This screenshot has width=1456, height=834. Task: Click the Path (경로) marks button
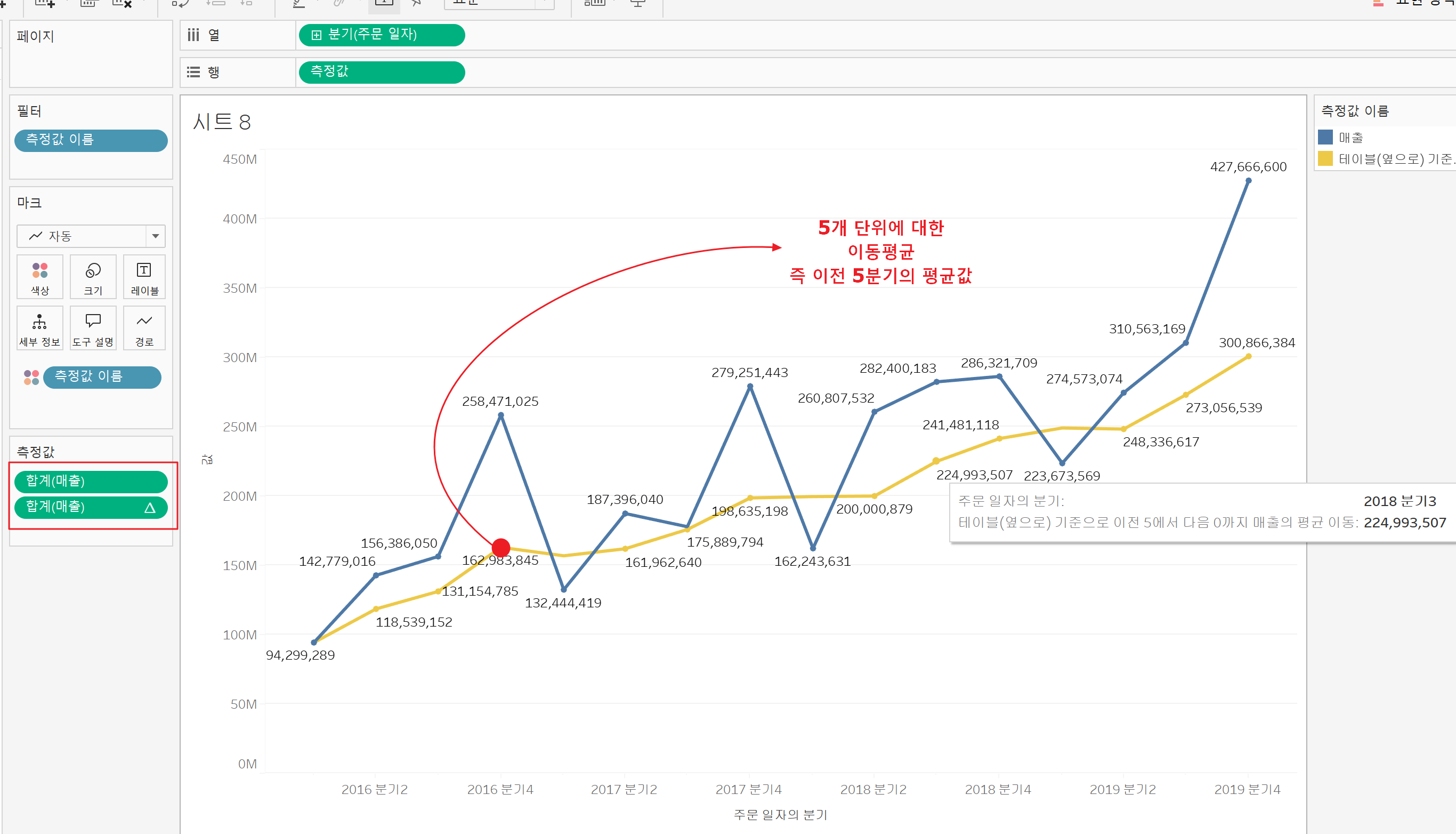point(144,327)
